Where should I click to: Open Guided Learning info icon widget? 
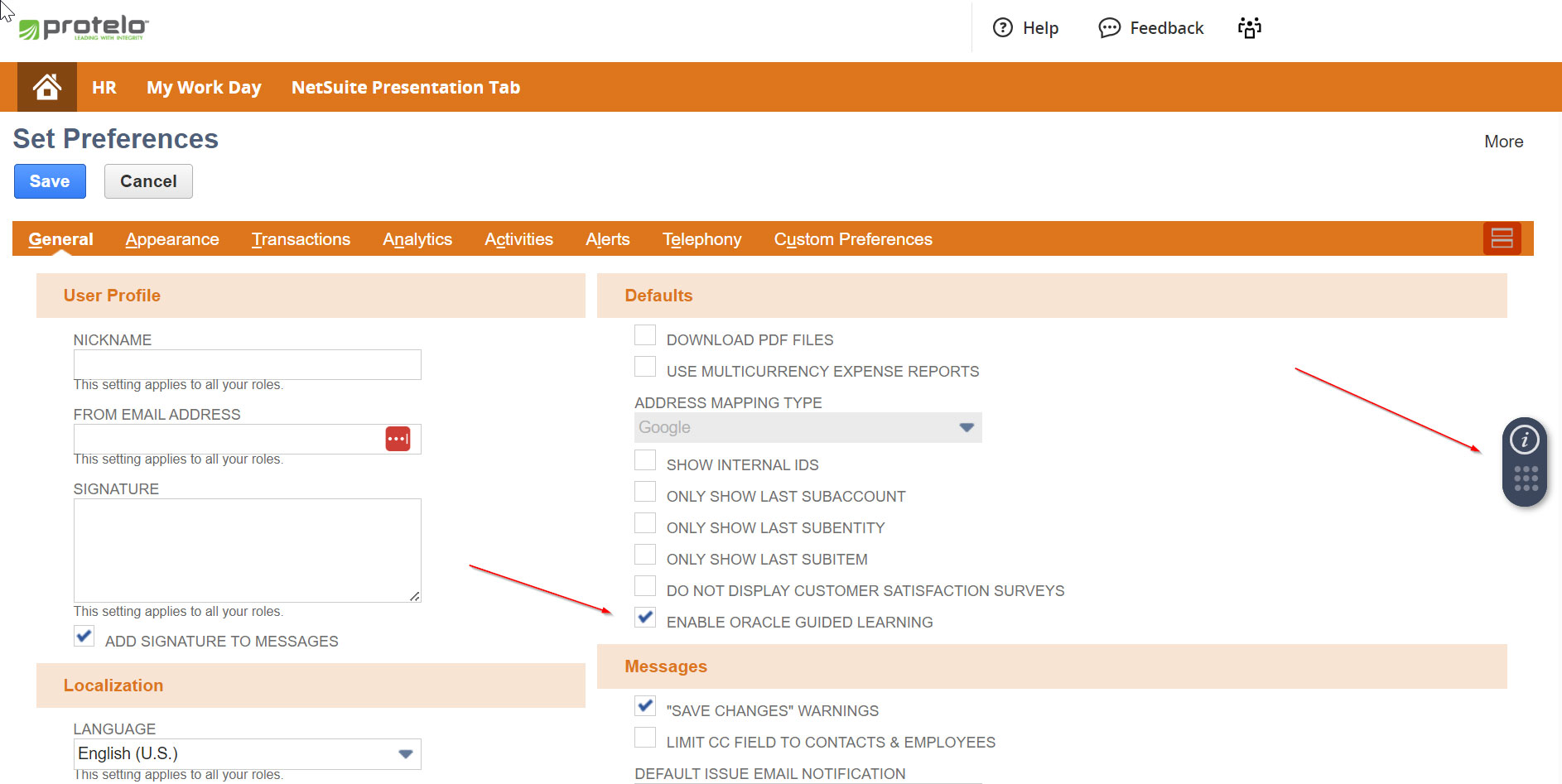coord(1524,440)
